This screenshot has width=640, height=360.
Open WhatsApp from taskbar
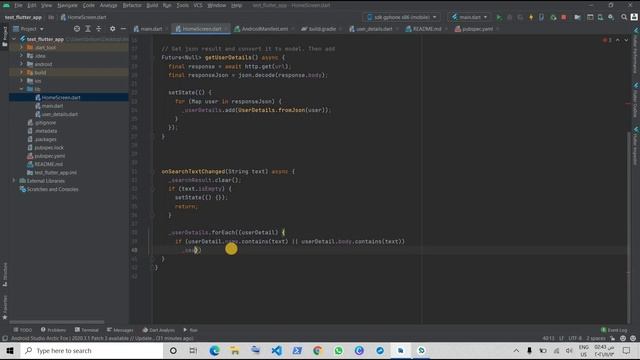click(x=338, y=351)
